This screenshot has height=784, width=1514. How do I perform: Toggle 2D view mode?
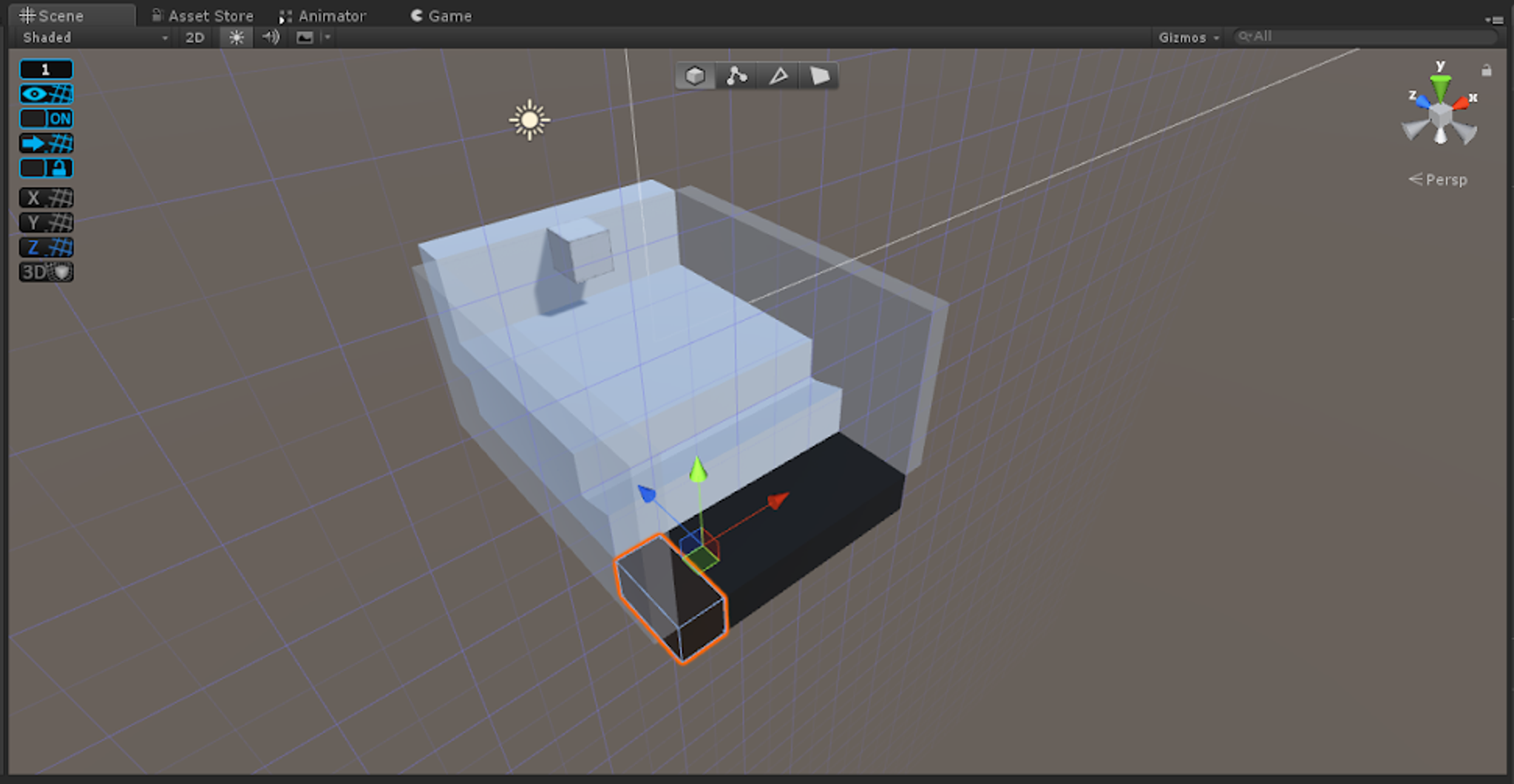pos(194,37)
